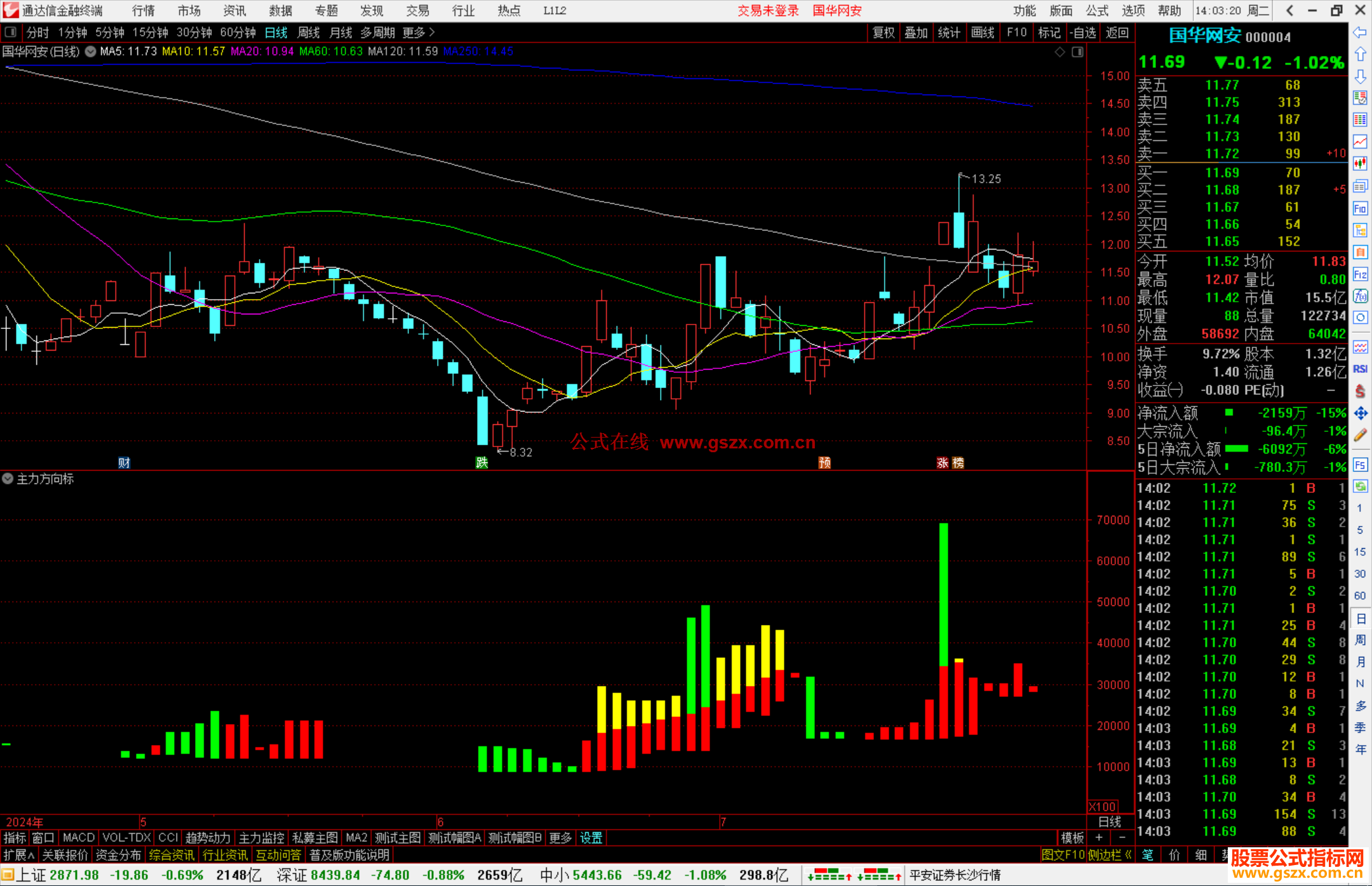Click the plus zoom button beside 模板
The height and width of the screenshot is (886, 1372).
[x=1100, y=838]
